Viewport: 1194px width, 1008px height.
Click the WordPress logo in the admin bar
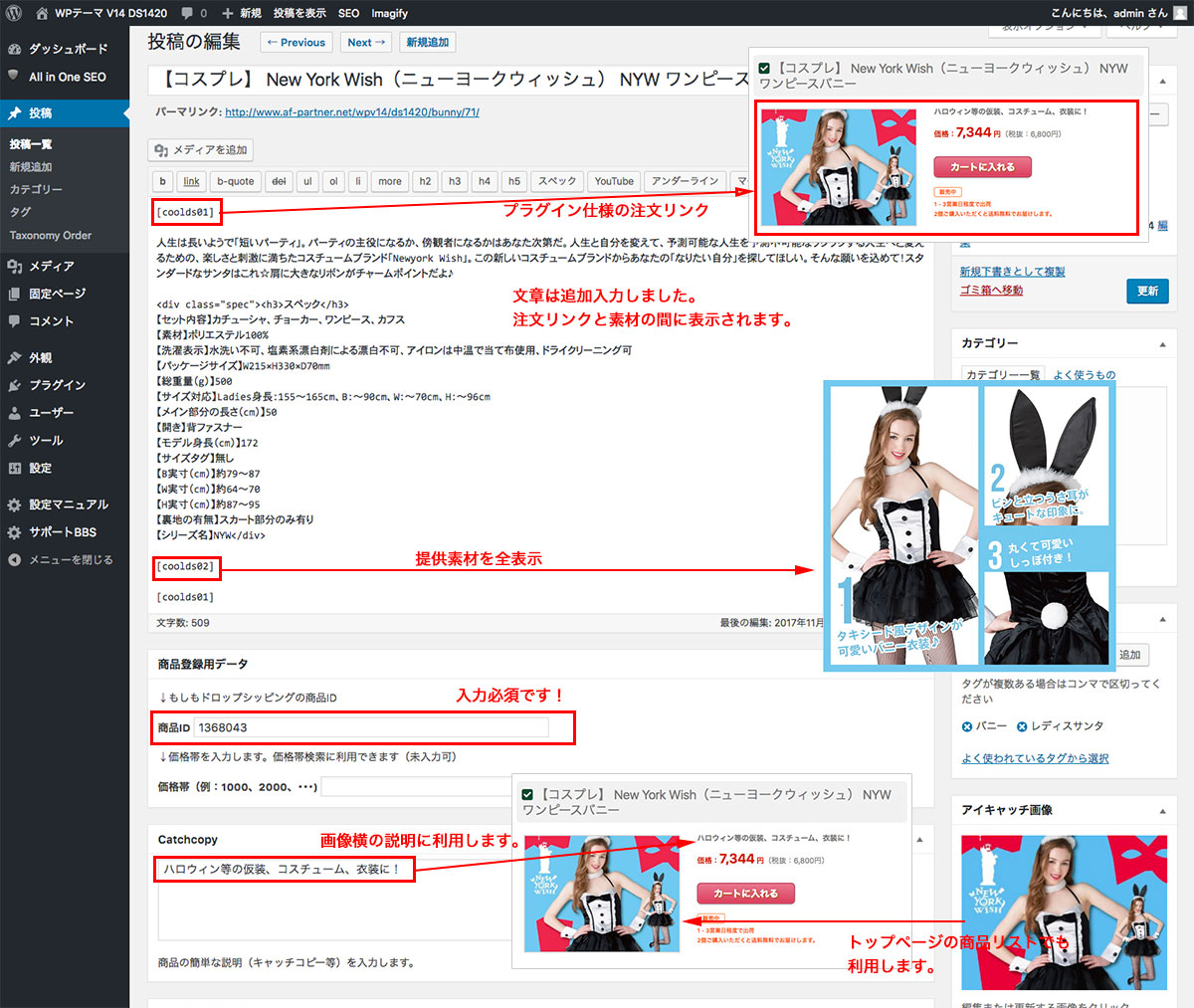pyautogui.click(x=12, y=13)
